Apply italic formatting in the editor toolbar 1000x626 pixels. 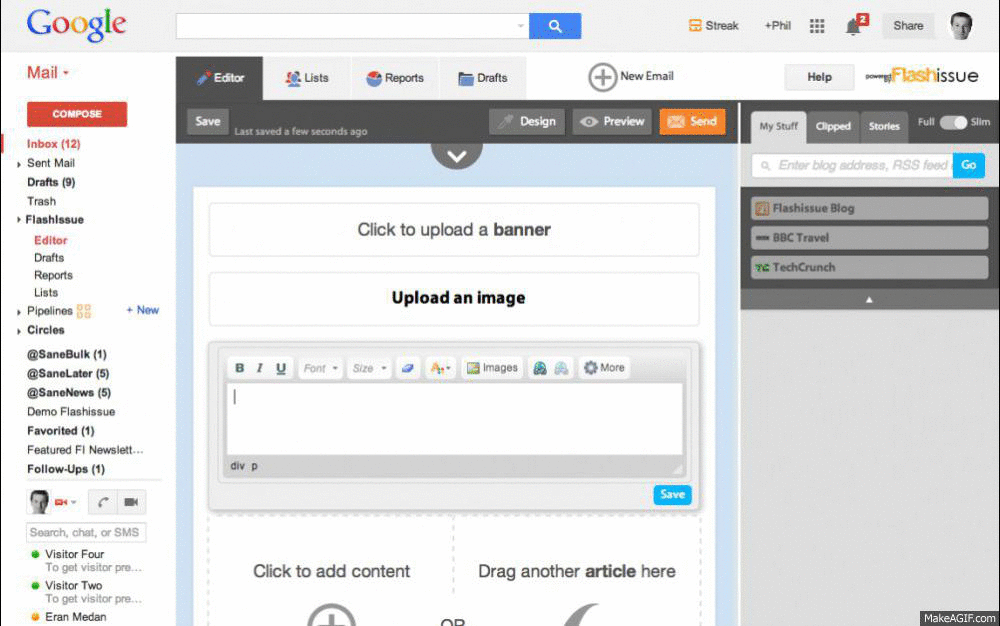click(x=260, y=368)
